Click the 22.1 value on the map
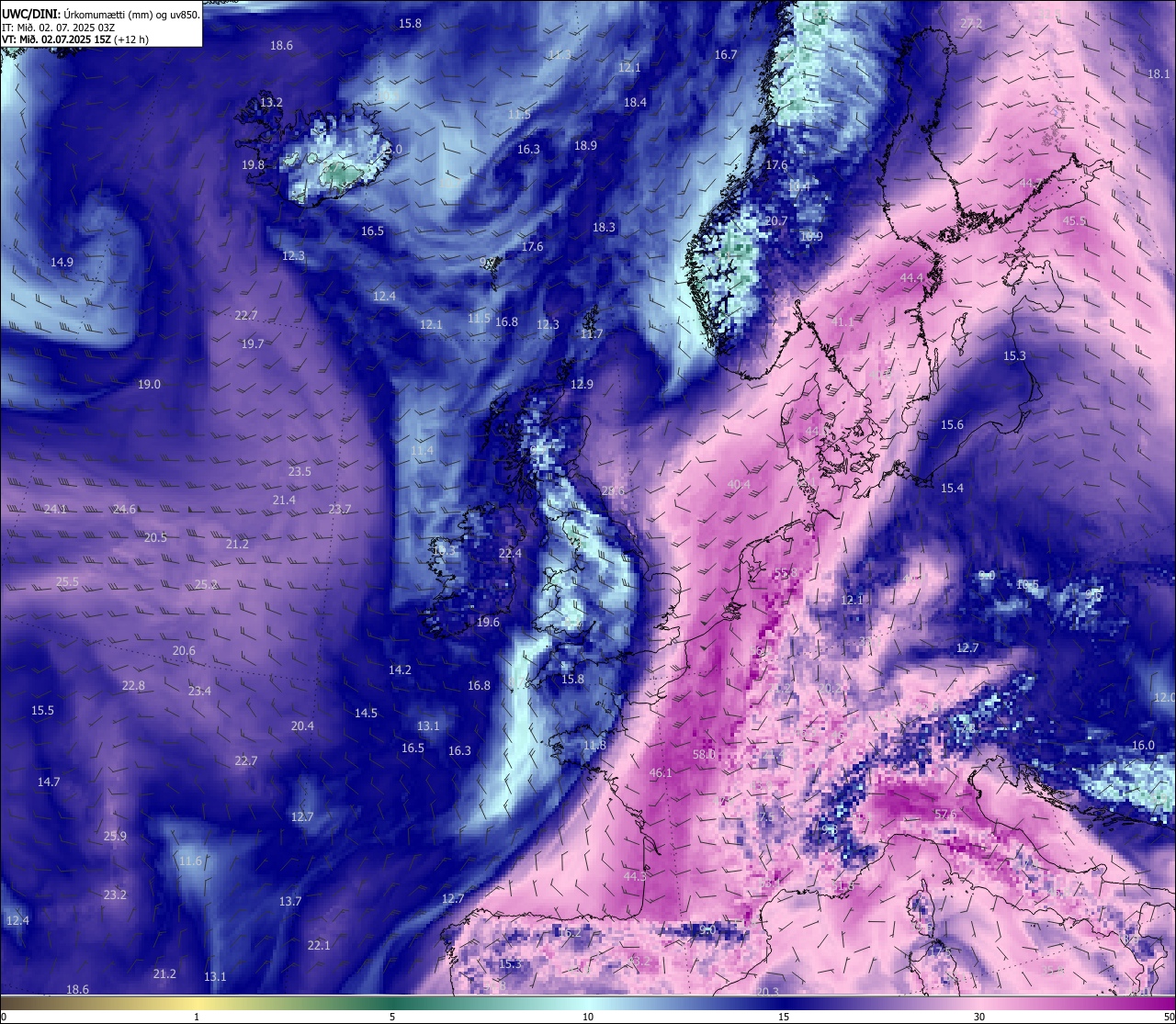1176x1024 pixels. pos(318,946)
